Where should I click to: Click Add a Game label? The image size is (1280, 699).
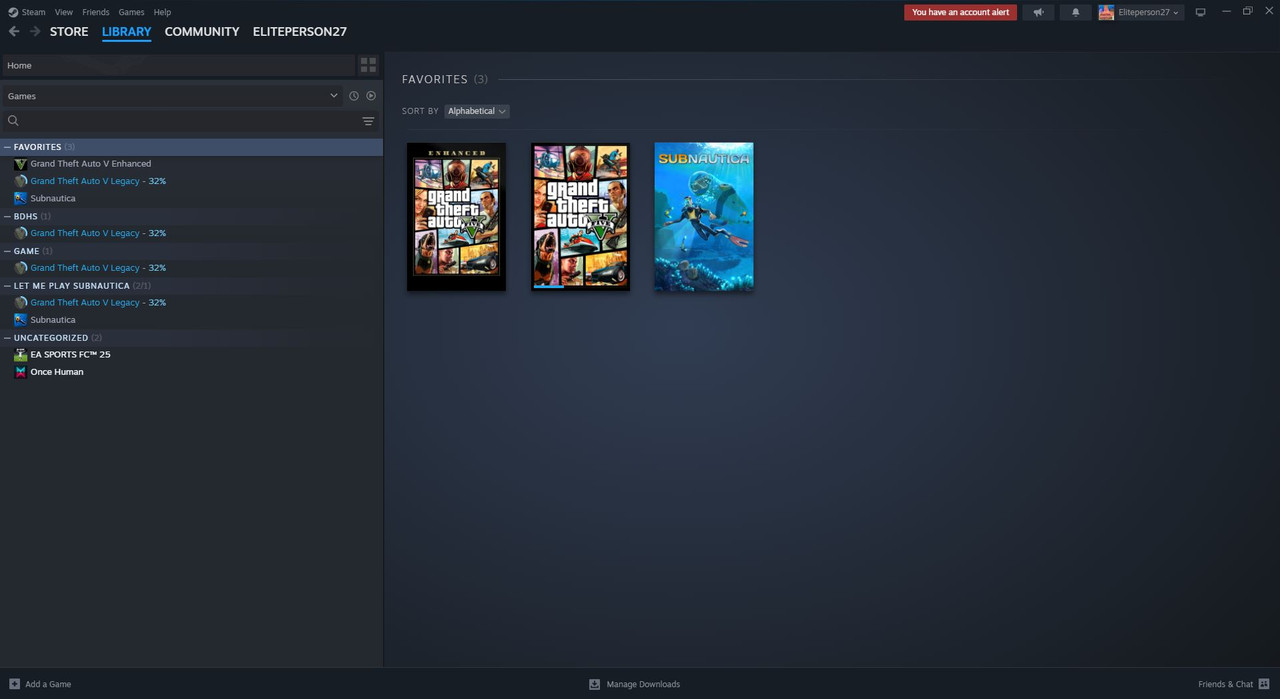pos(48,684)
